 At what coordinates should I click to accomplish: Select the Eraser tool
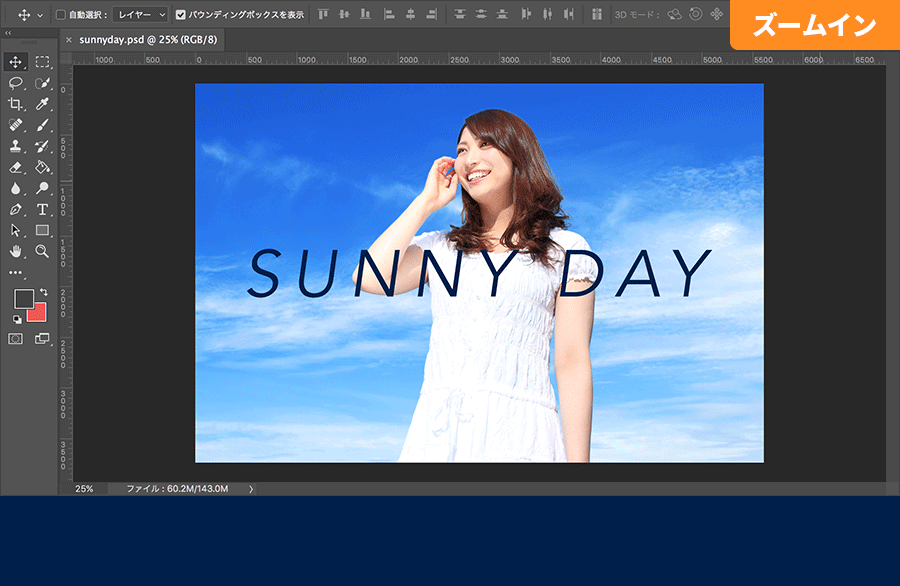[16, 167]
